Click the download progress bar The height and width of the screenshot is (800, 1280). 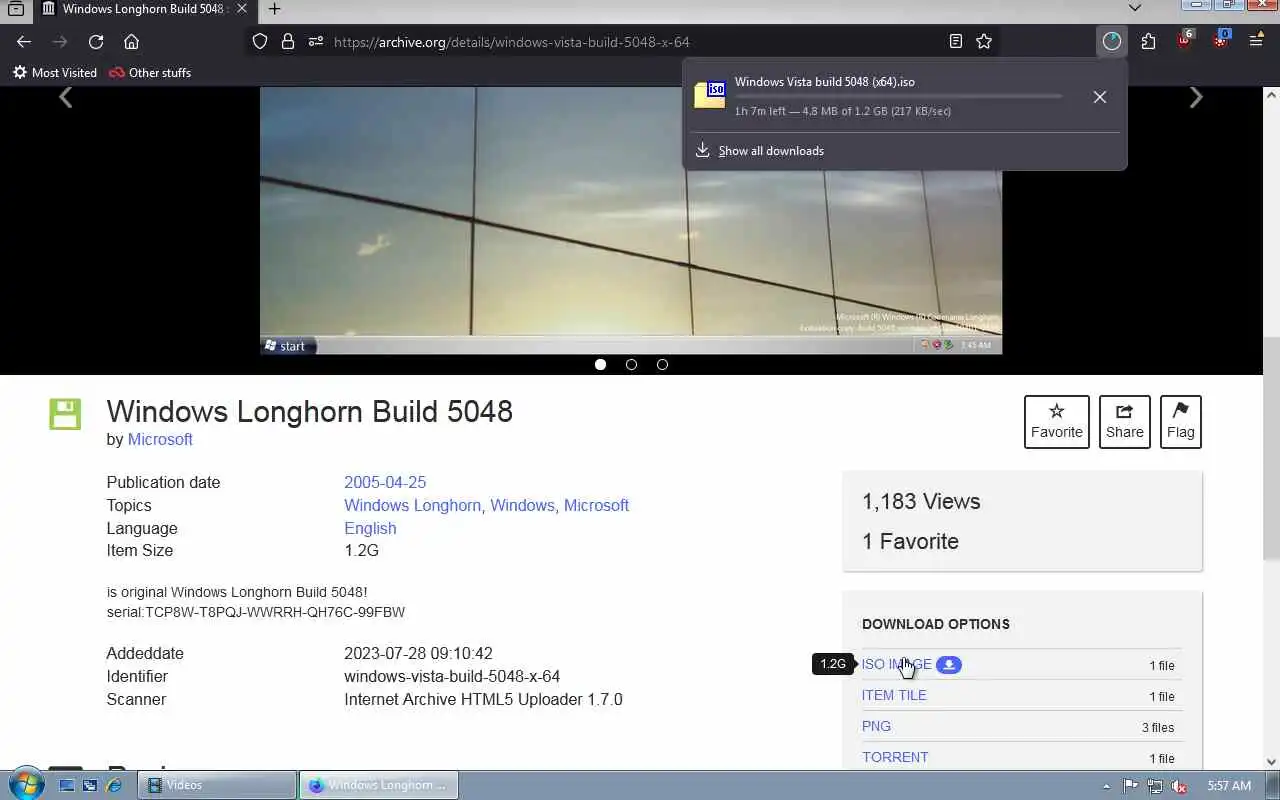tap(898, 97)
